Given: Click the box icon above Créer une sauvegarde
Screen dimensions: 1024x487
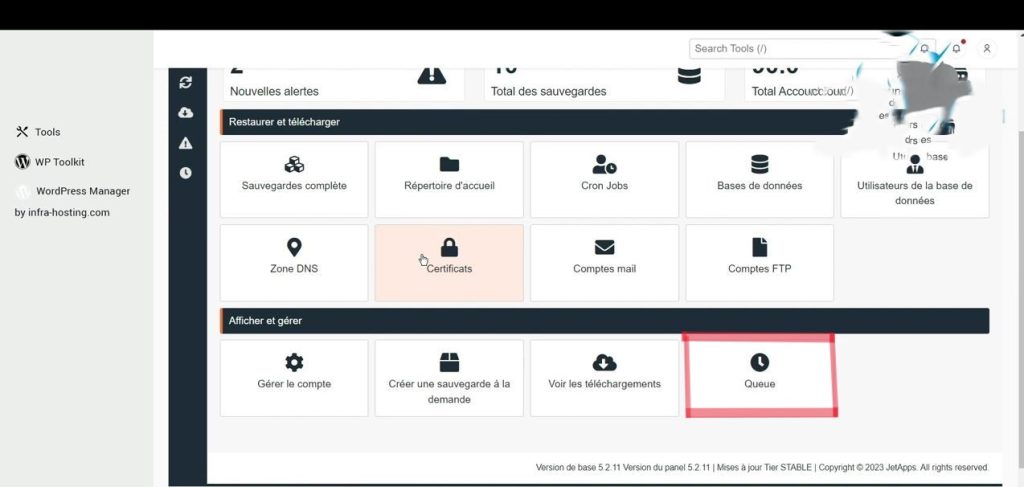Looking at the screenshot, I should click(x=449, y=362).
